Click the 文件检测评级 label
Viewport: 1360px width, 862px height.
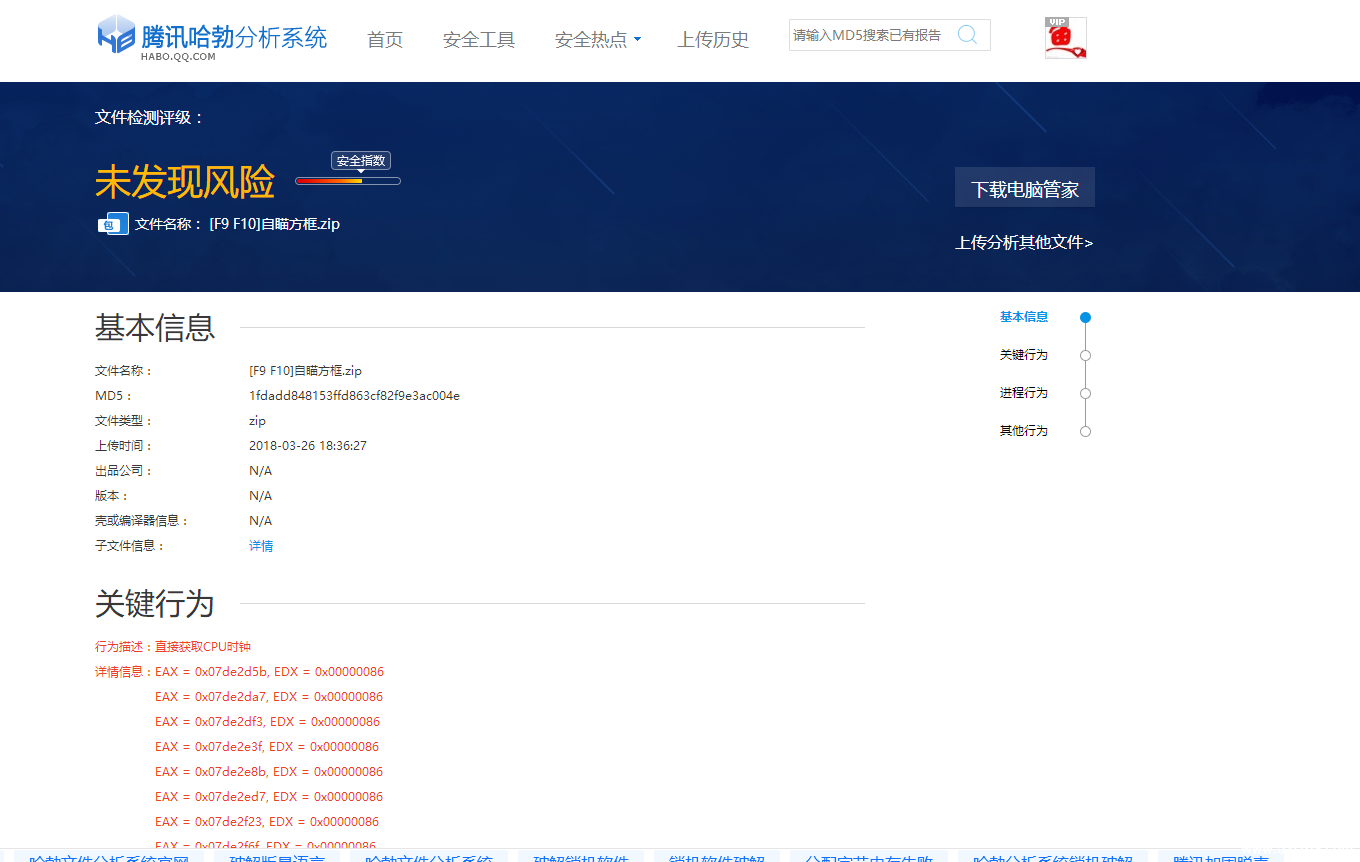pyautogui.click(x=150, y=117)
